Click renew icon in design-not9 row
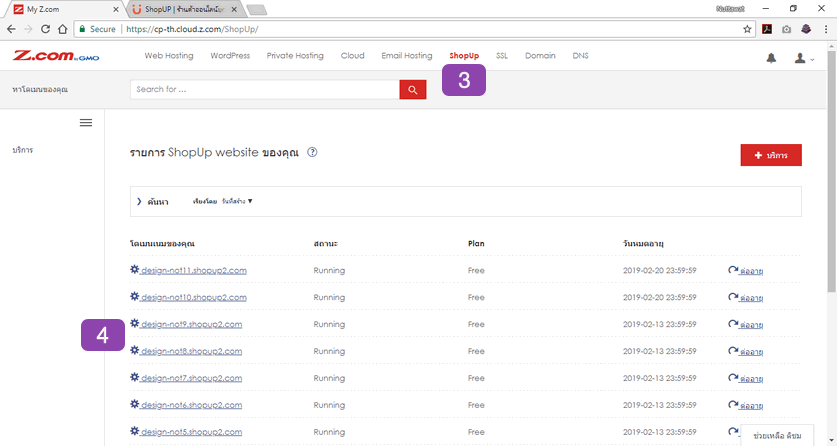Viewport: 837px width, 446px height. (x=733, y=324)
